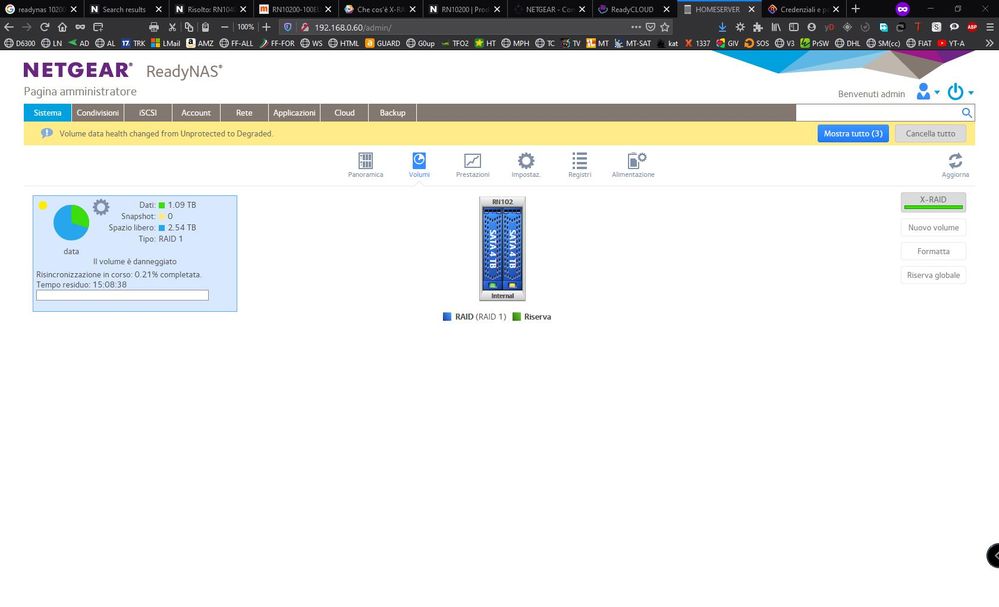
Task: Click the Nuovo volume button
Action: coord(933,228)
